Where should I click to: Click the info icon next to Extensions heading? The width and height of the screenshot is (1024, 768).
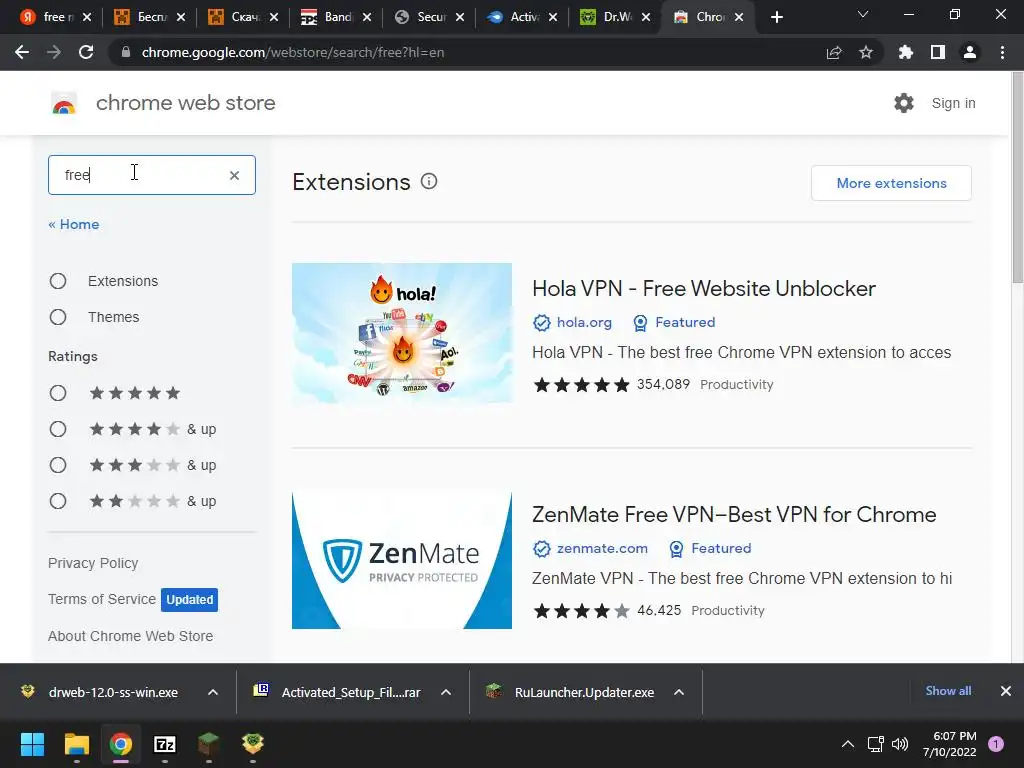429,182
